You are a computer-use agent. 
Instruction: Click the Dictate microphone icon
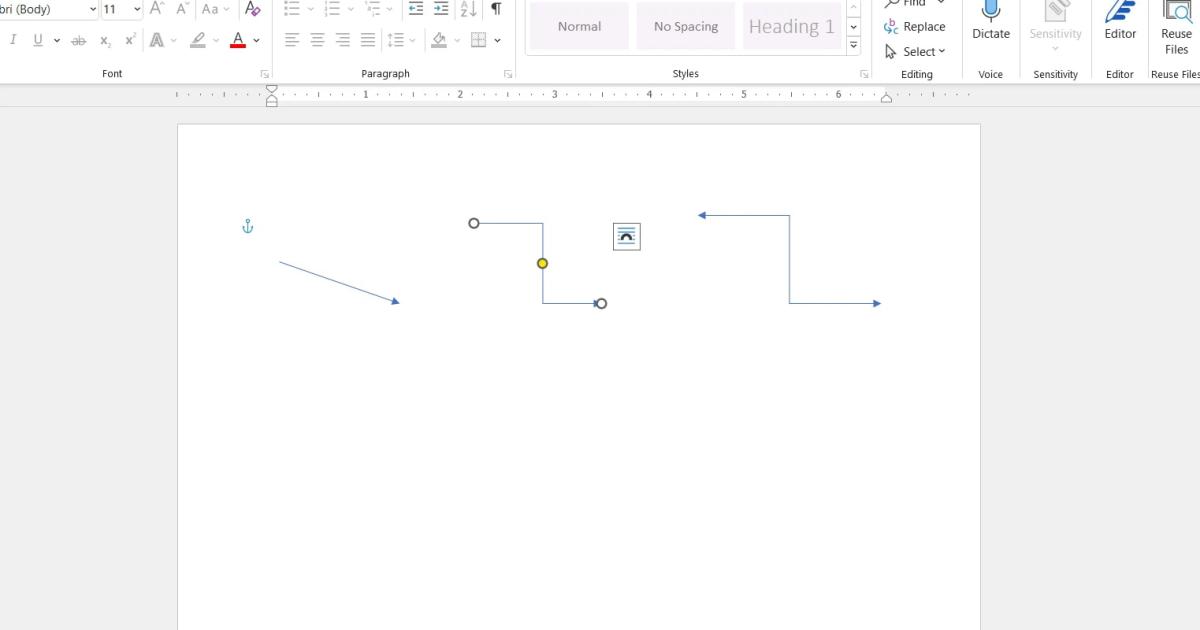point(990,12)
